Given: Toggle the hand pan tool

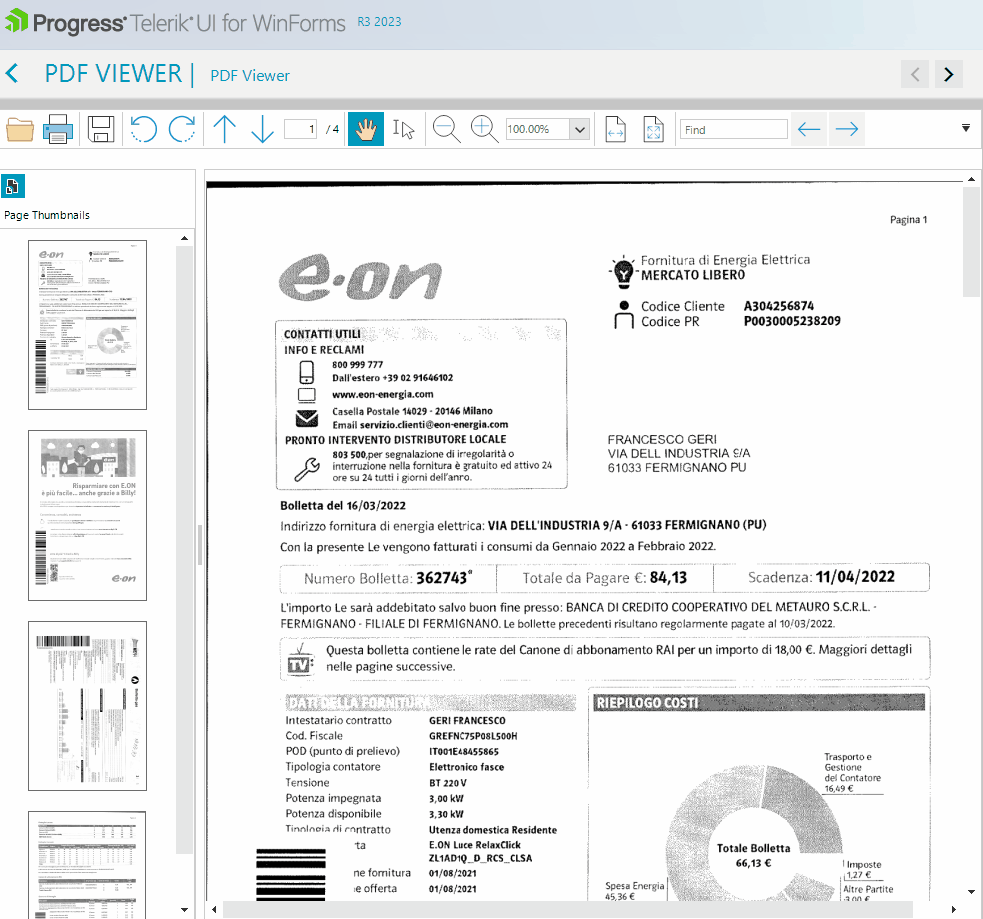Looking at the screenshot, I should [x=366, y=129].
